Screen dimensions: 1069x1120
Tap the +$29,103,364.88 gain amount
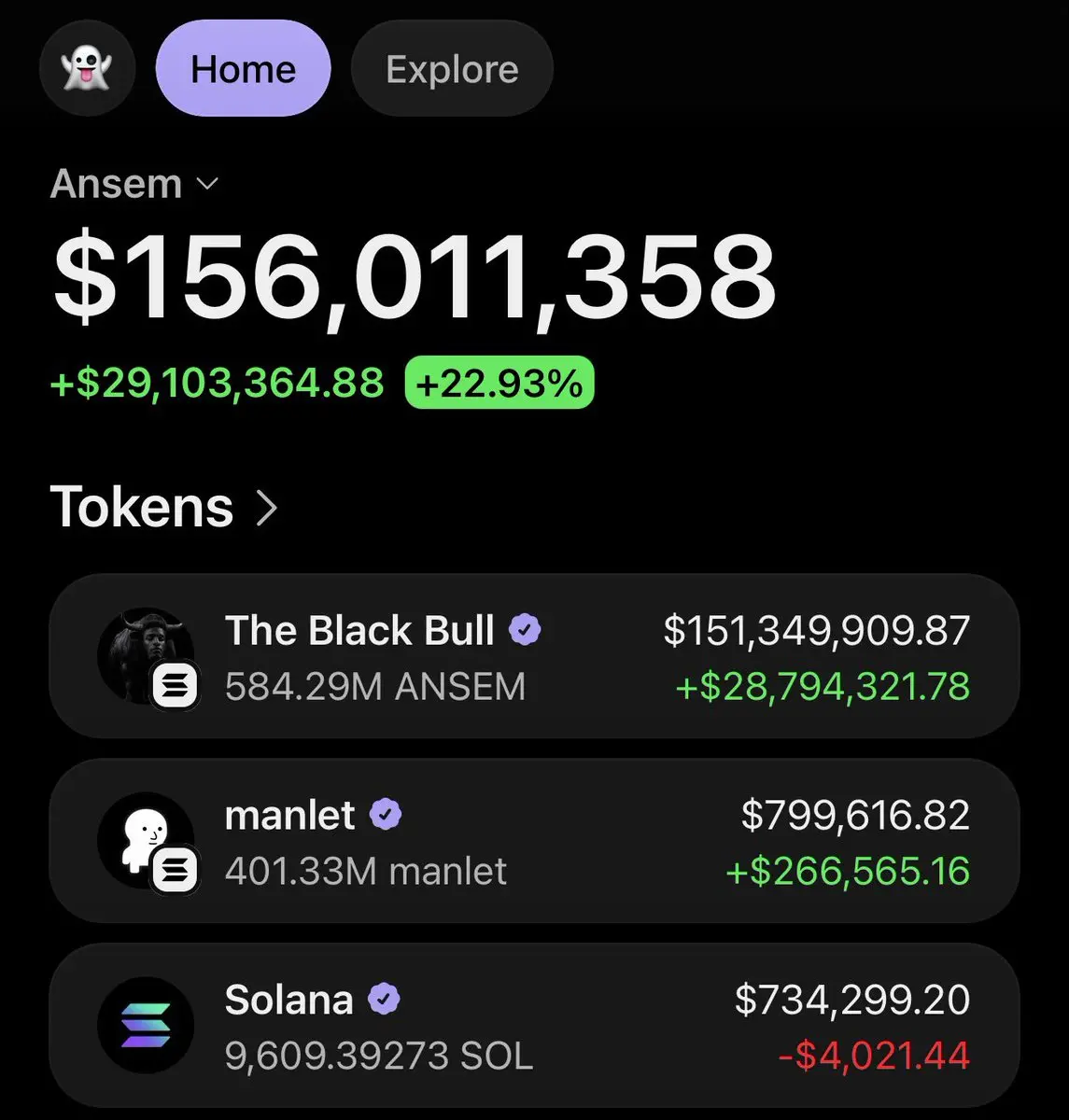[x=217, y=383]
